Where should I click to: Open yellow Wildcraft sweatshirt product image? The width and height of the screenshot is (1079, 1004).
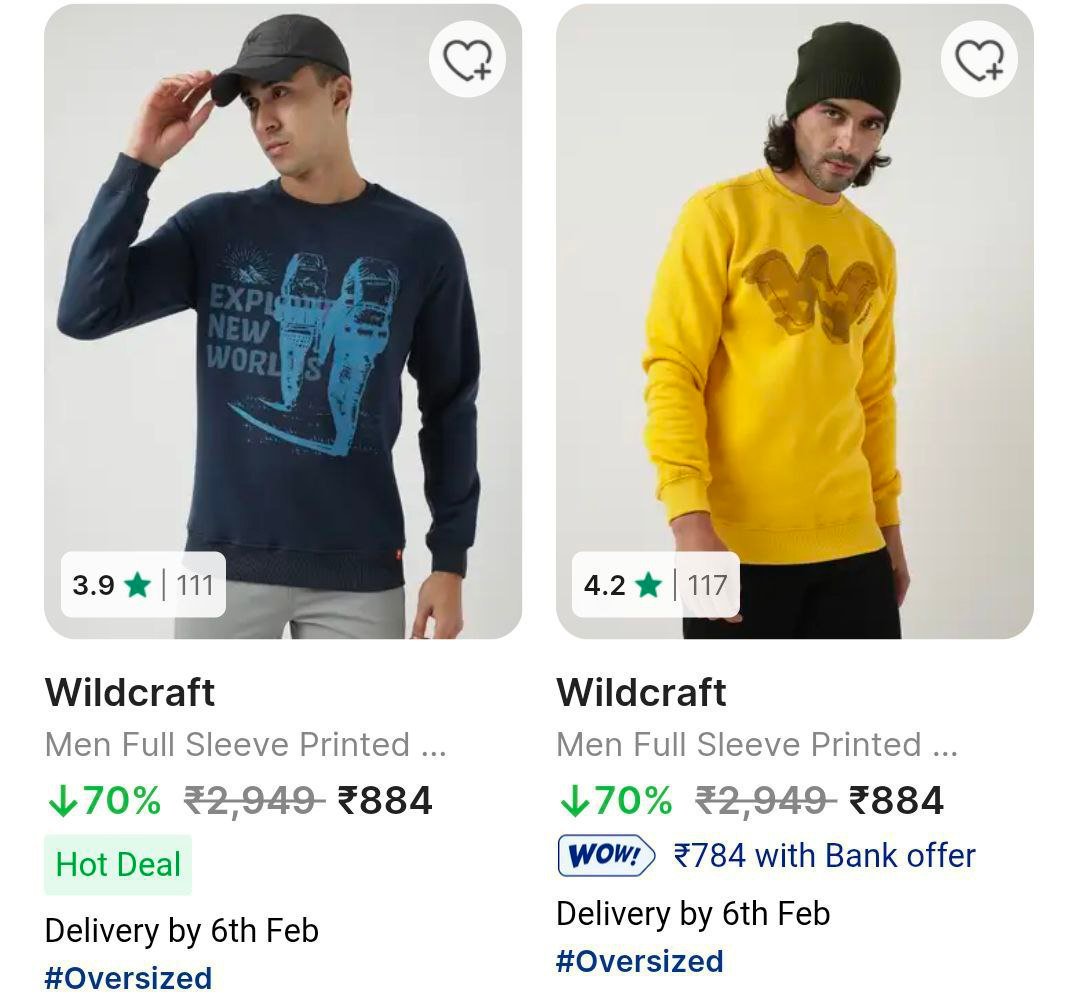click(x=794, y=320)
